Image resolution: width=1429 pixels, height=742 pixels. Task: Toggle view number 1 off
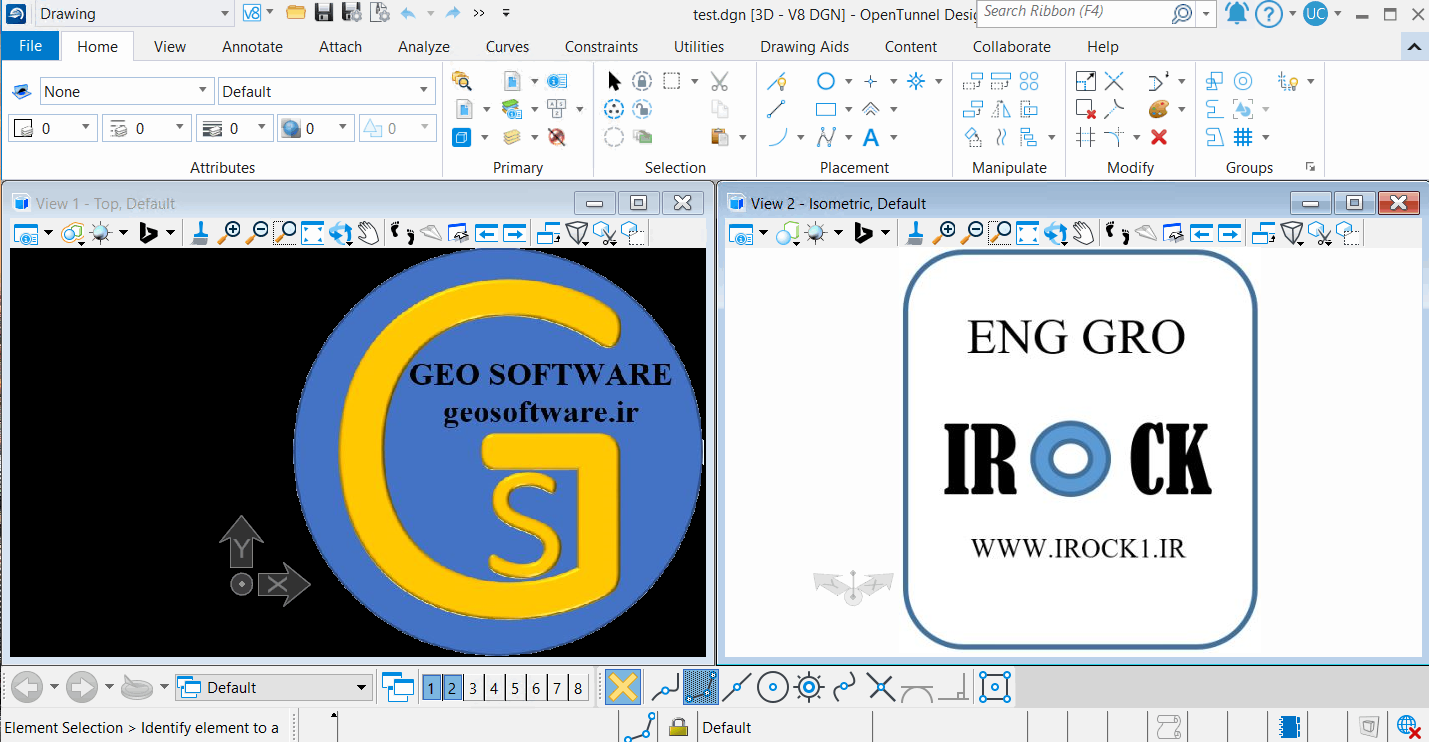pyautogui.click(x=431, y=688)
